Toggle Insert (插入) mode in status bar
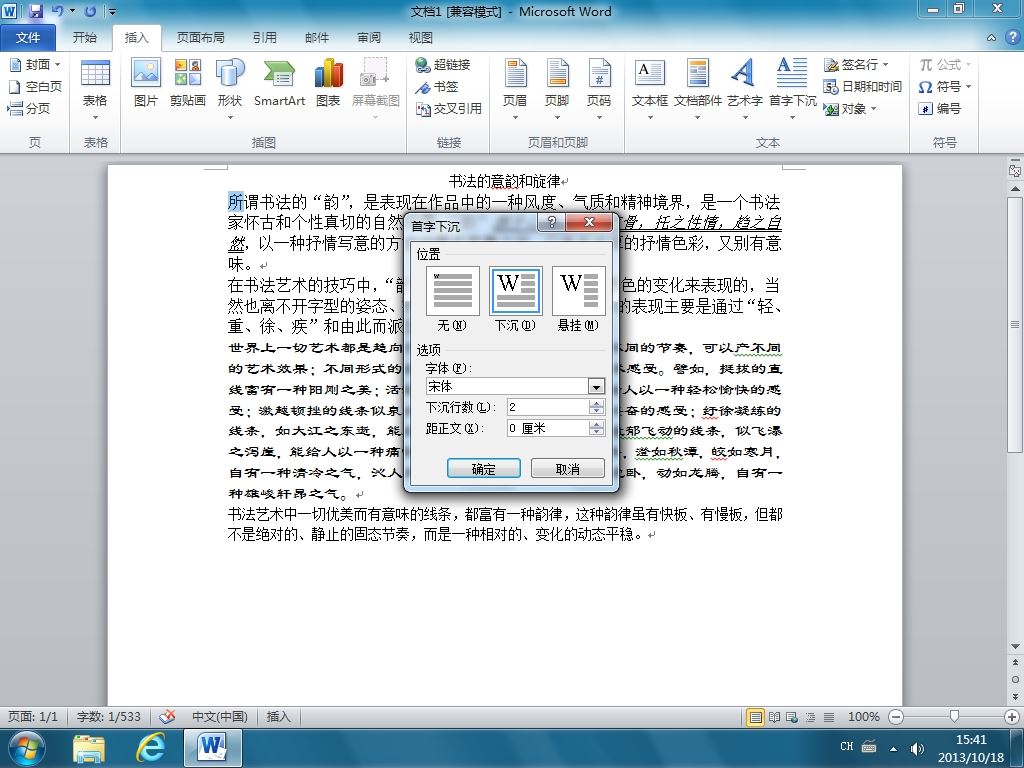The image size is (1024, 768). coord(278,716)
